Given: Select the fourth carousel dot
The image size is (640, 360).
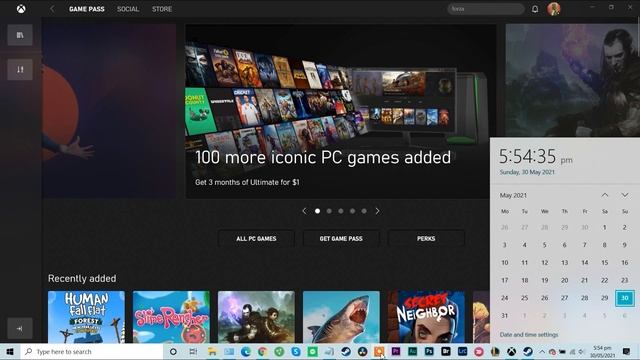Looking at the screenshot, I should tap(352, 211).
